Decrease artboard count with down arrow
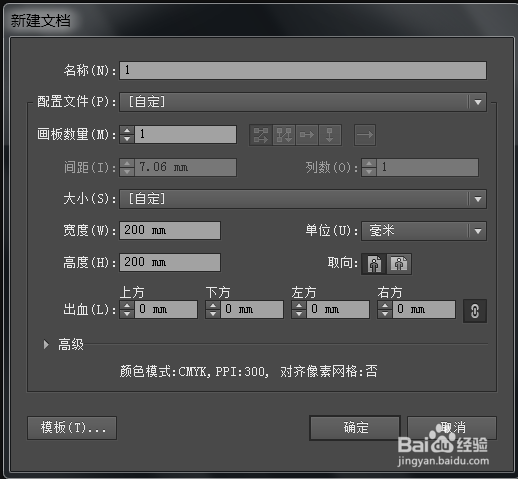Viewport: 518px width, 479px height. tap(127, 139)
